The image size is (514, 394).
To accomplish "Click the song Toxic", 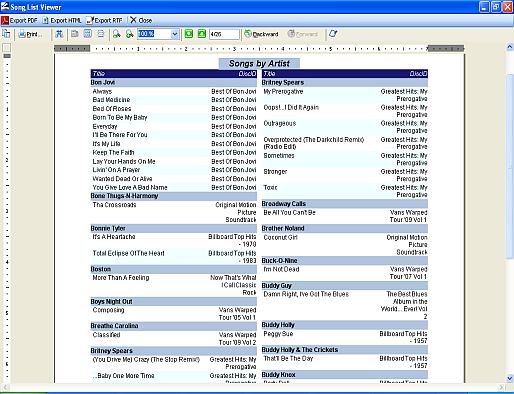I will tap(270, 187).
